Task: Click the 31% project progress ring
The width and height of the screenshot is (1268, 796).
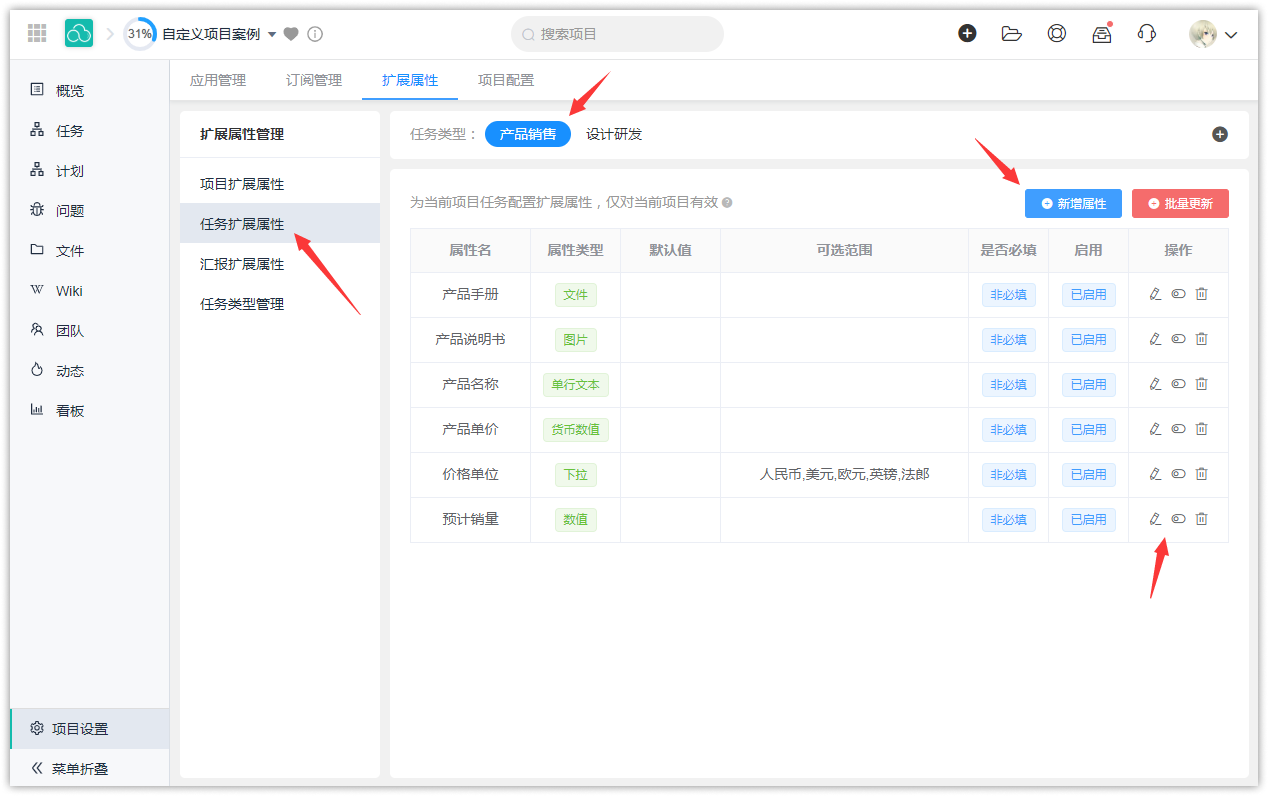Action: point(140,34)
